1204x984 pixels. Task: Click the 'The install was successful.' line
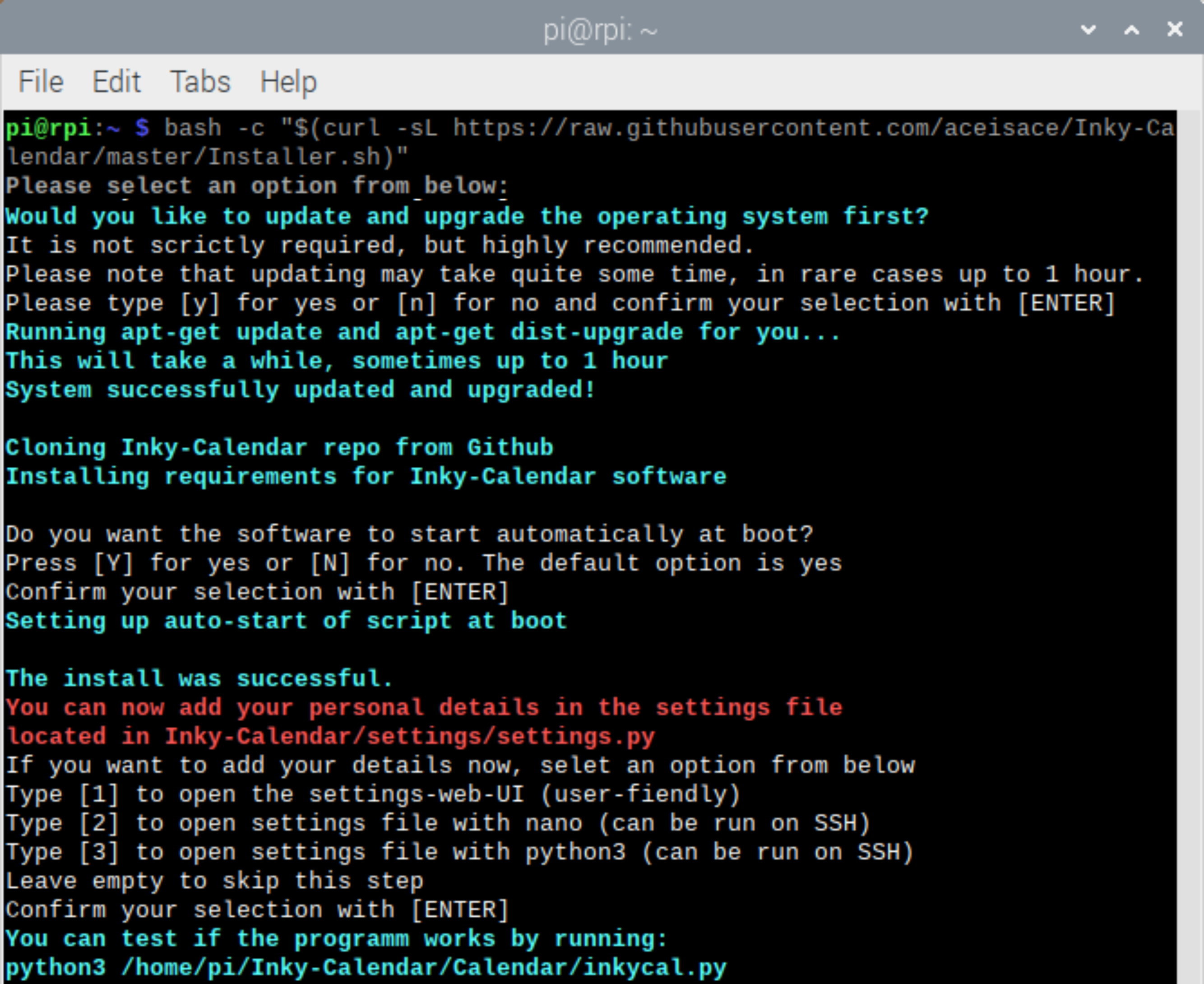coord(199,678)
